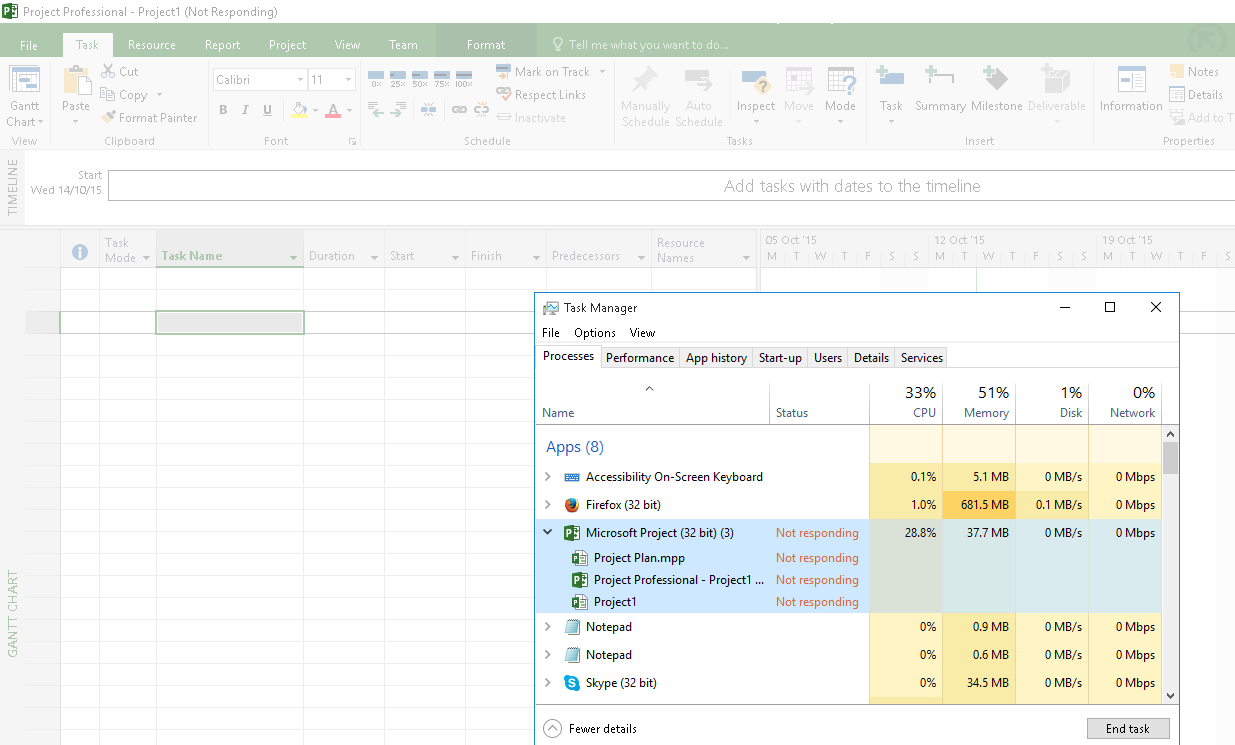Click the Inactivate button in the ribbon
Image resolution: width=1235 pixels, height=745 pixels.
click(x=531, y=118)
